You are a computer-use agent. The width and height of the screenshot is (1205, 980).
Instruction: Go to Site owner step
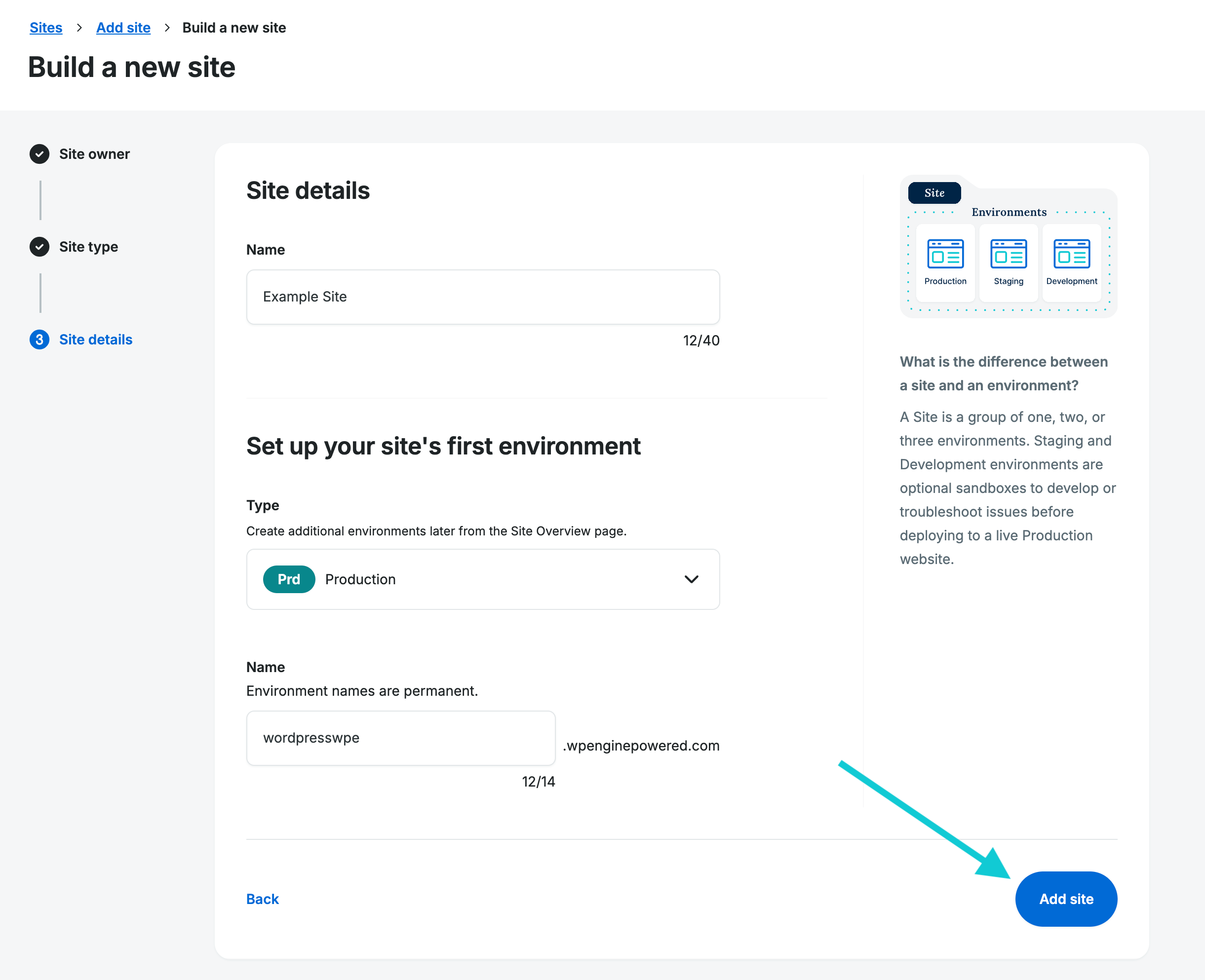point(94,154)
